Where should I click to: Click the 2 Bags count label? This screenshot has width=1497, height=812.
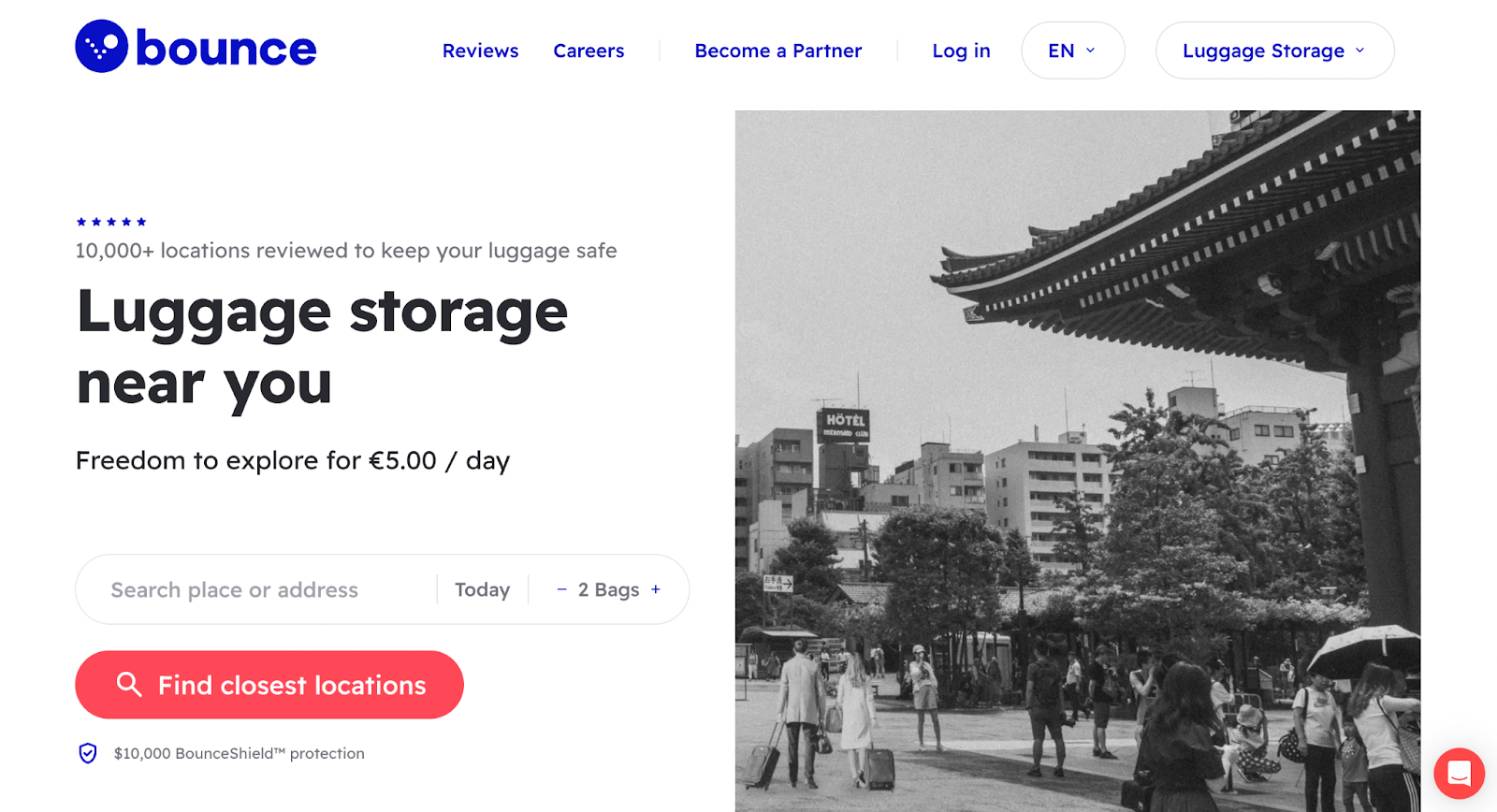[608, 589]
